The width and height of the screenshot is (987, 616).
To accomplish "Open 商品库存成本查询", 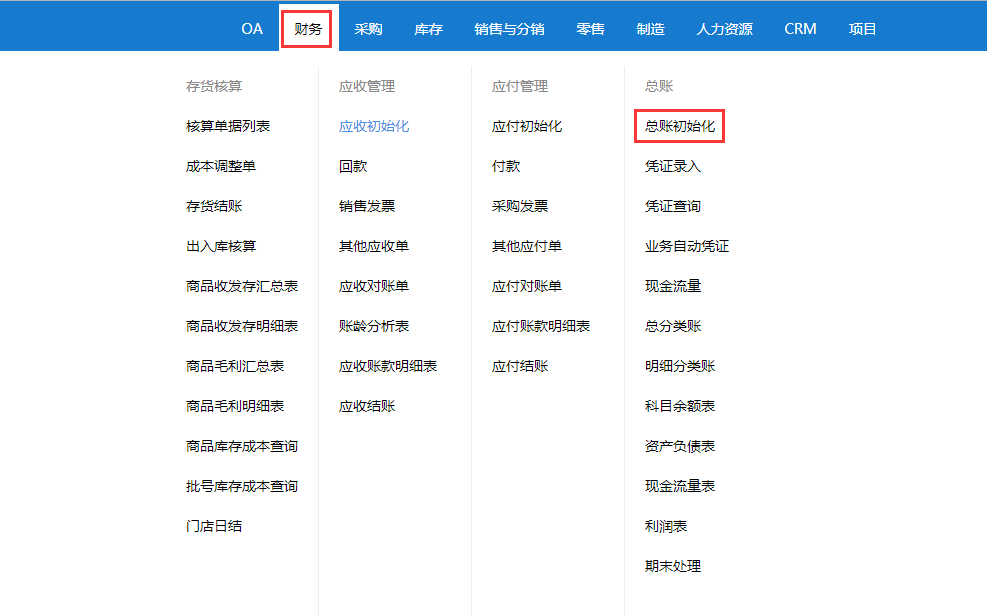I will coord(242,446).
